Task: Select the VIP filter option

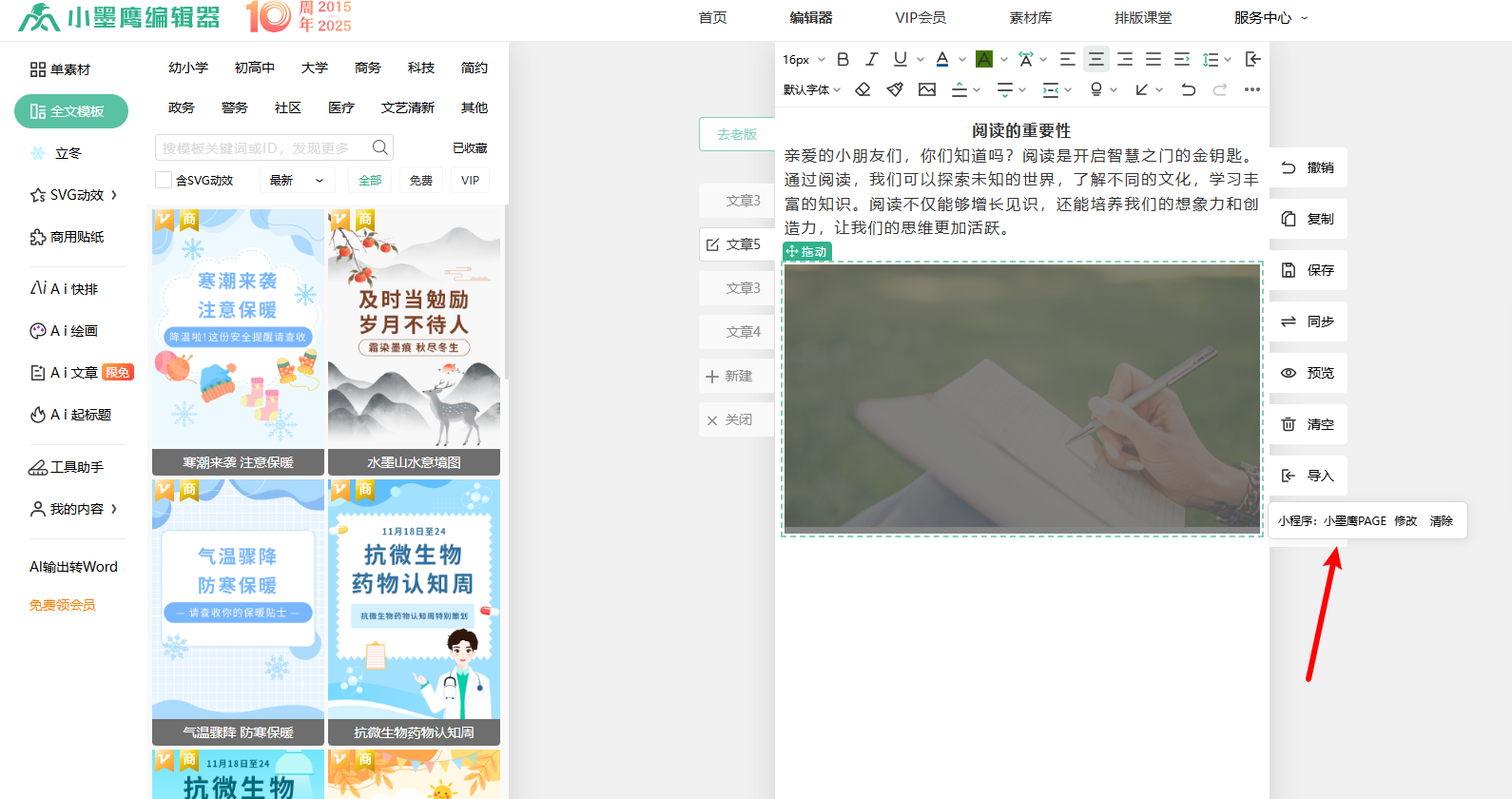Action: click(x=471, y=180)
